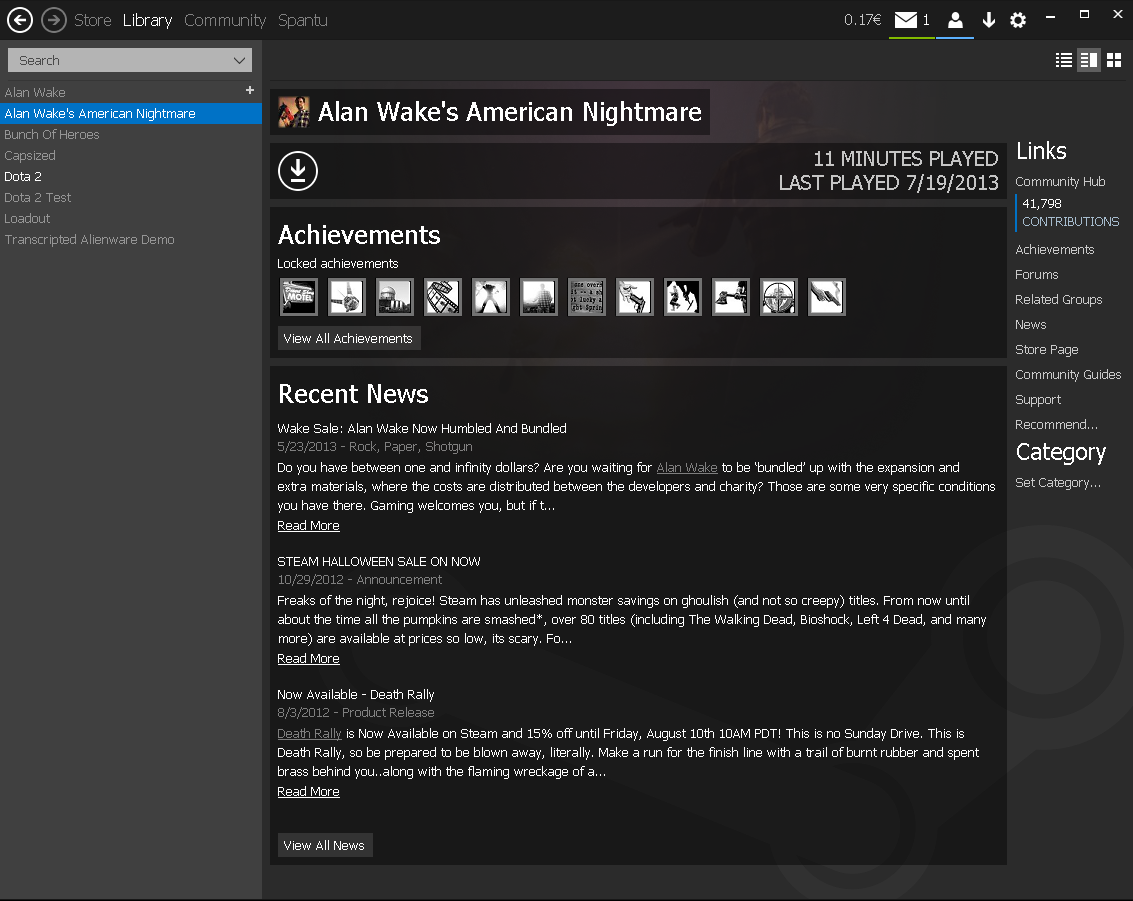The image size is (1133, 901).
Task: Read More about the Wake Sale article
Action: coord(309,525)
